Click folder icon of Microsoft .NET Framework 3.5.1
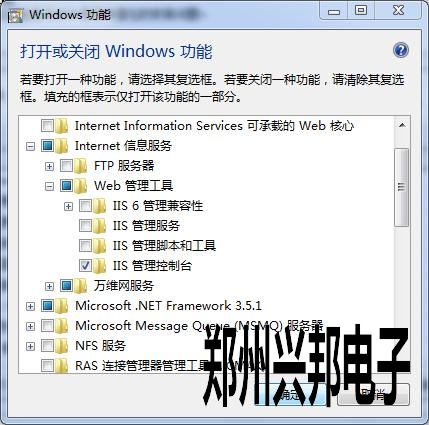 (62, 306)
